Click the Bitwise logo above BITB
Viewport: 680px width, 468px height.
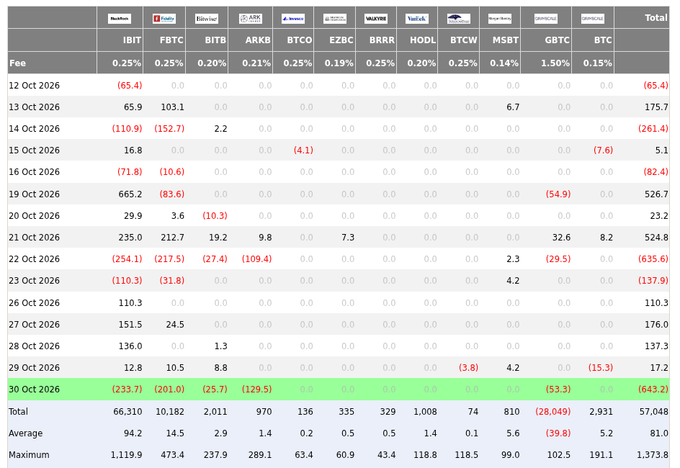[x=206, y=19]
